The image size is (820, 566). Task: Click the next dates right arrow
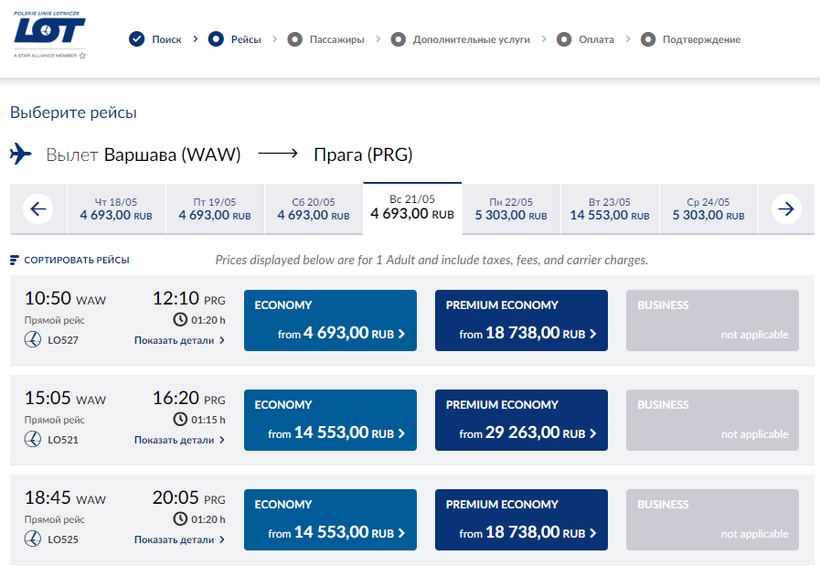(x=787, y=209)
